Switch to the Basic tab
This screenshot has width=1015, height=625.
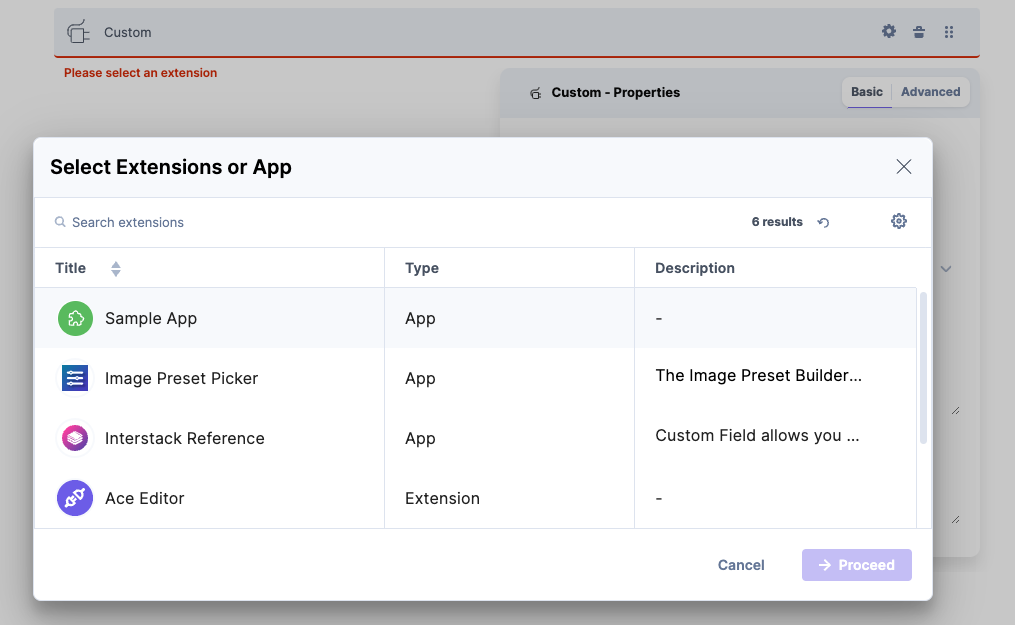[x=867, y=92]
